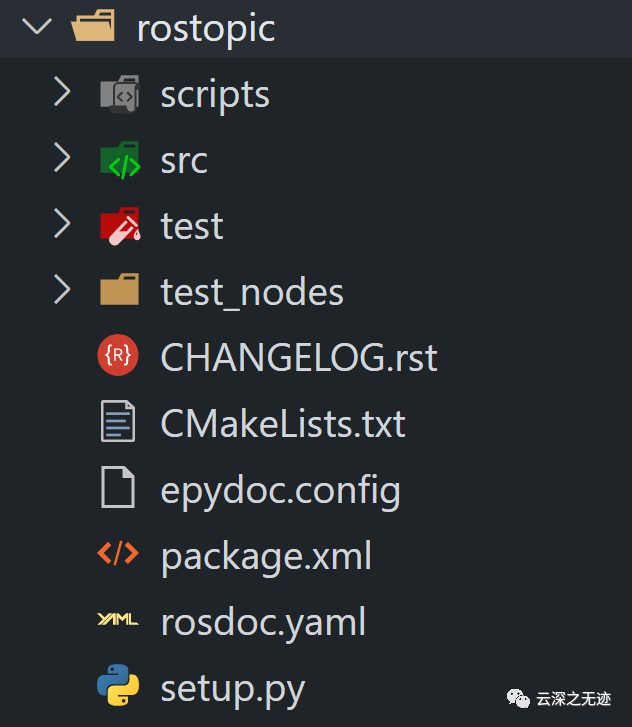Viewport: 632px width, 727px height.
Task: Click the YAML icon beside rosdoc.yaml
Action: click(x=118, y=621)
